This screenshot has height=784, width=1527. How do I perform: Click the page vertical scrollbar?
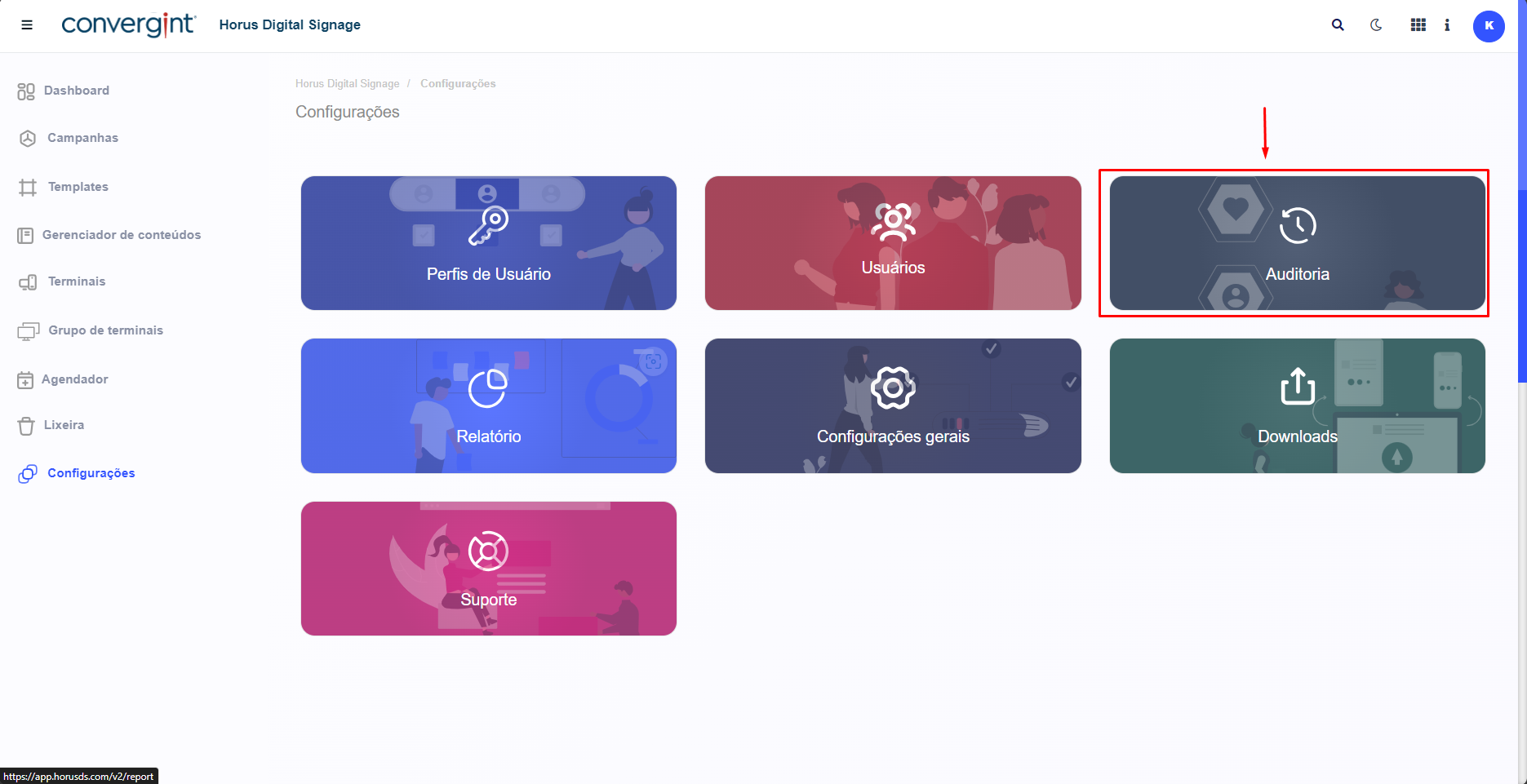[1521, 286]
